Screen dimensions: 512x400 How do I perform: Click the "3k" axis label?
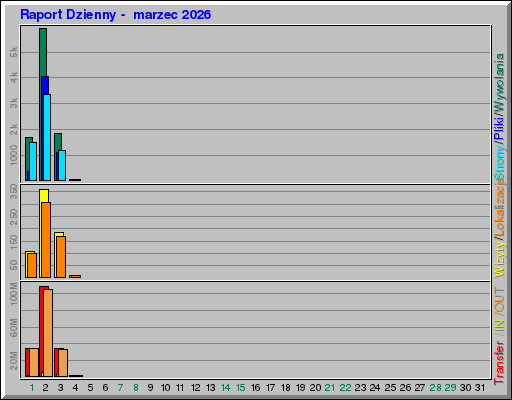tap(14, 103)
